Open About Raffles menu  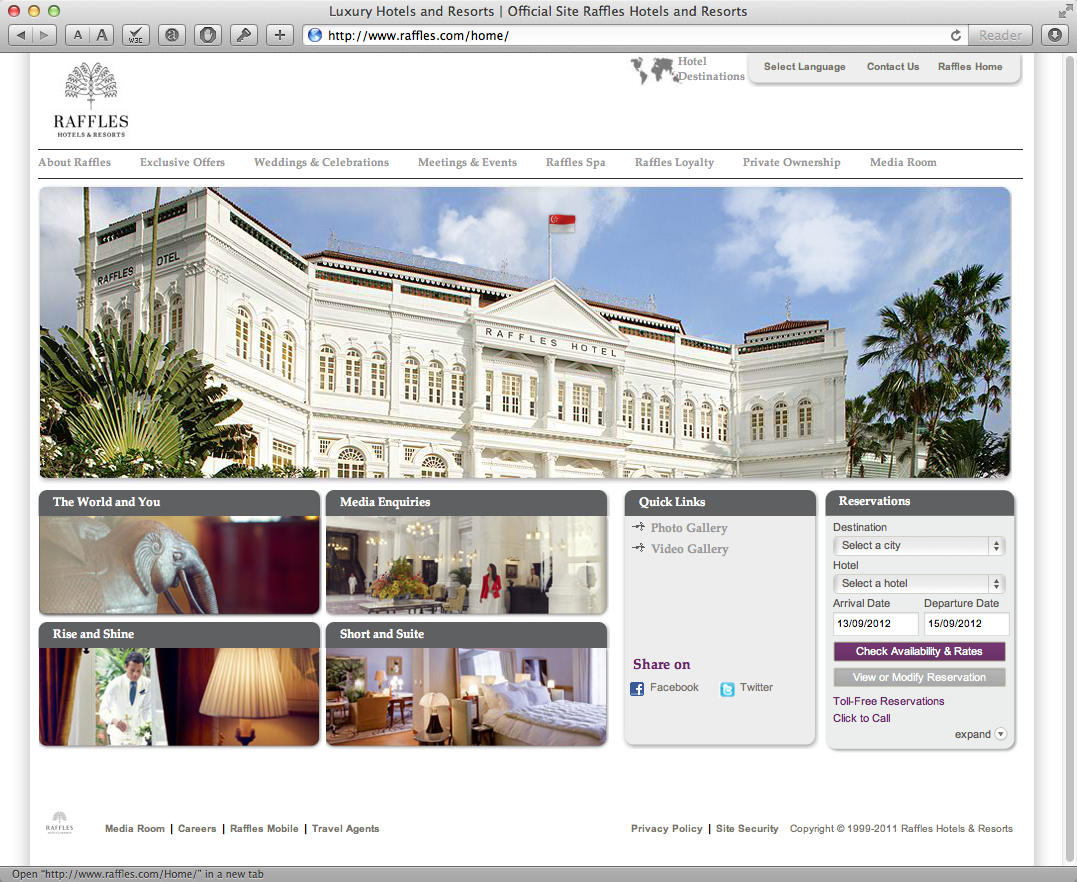click(x=74, y=162)
